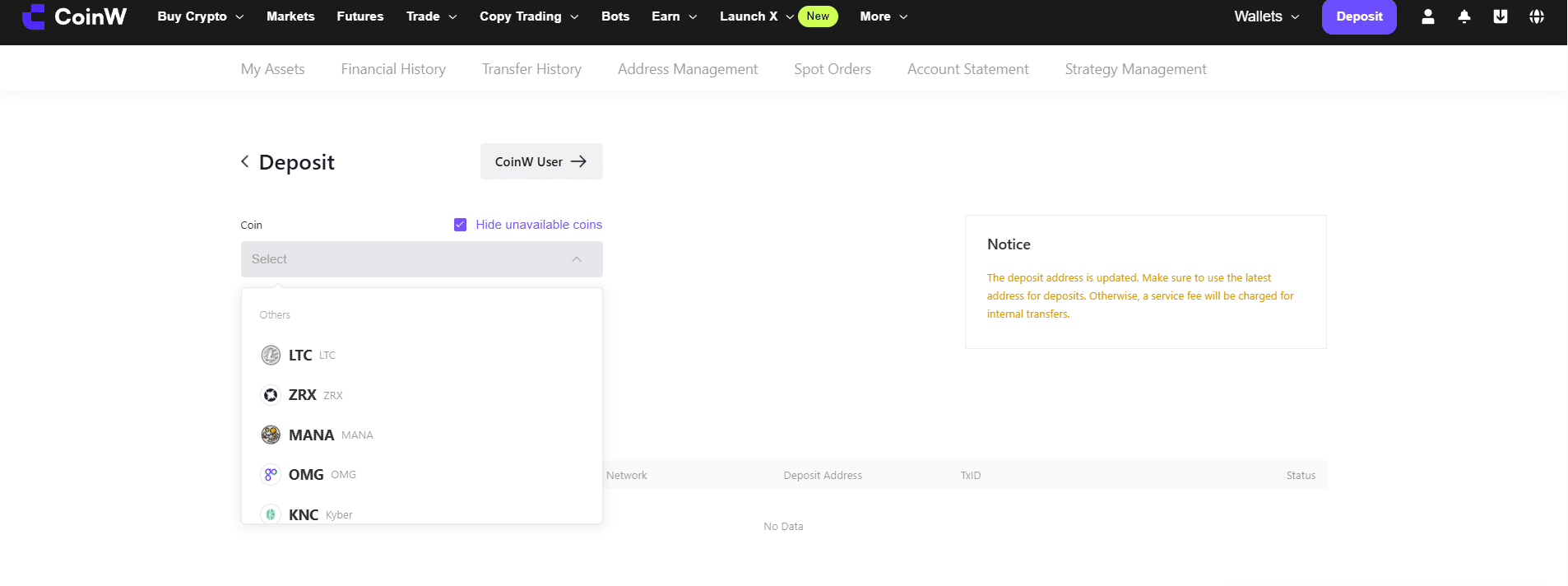This screenshot has width=1568, height=586.
Task: Select OMG from the coin list
Action: point(422,474)
